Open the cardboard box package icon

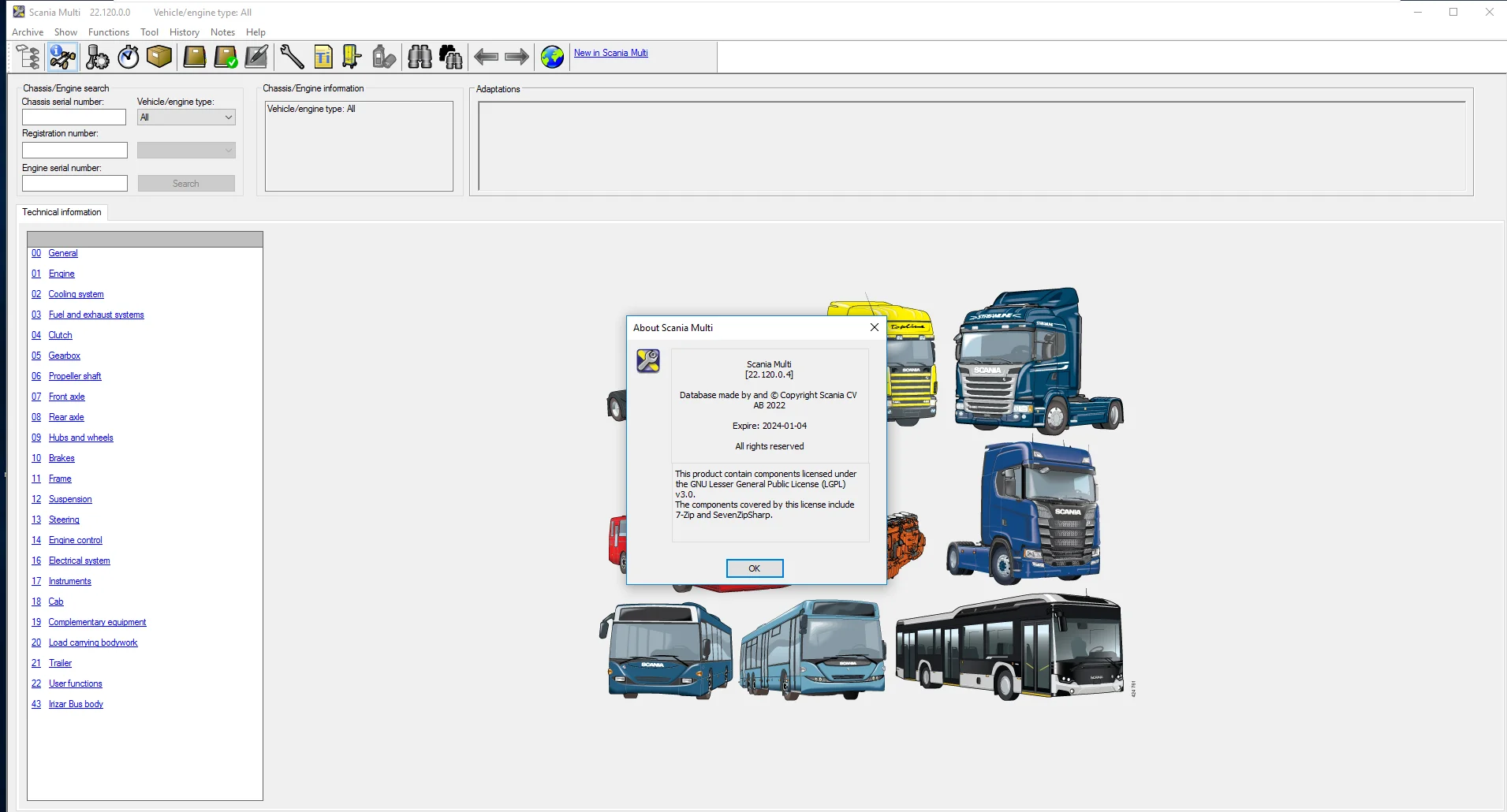(x=159, y=57)
